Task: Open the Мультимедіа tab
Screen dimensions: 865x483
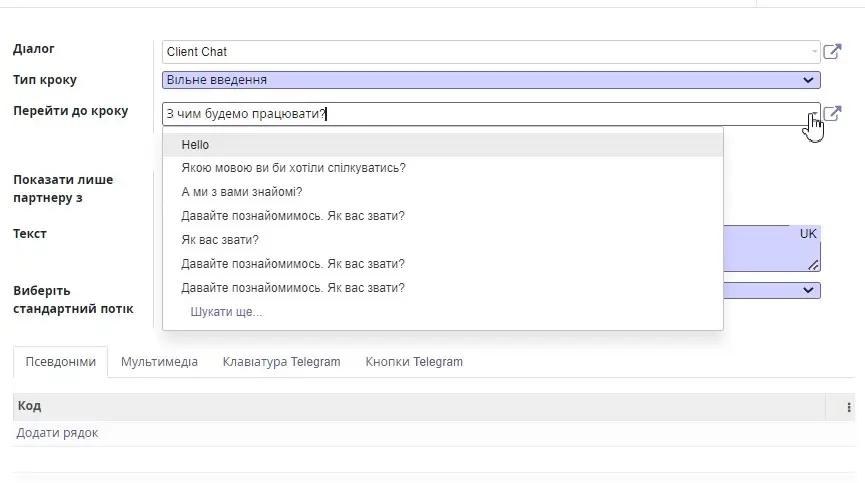Action: (x=159, y=362)
